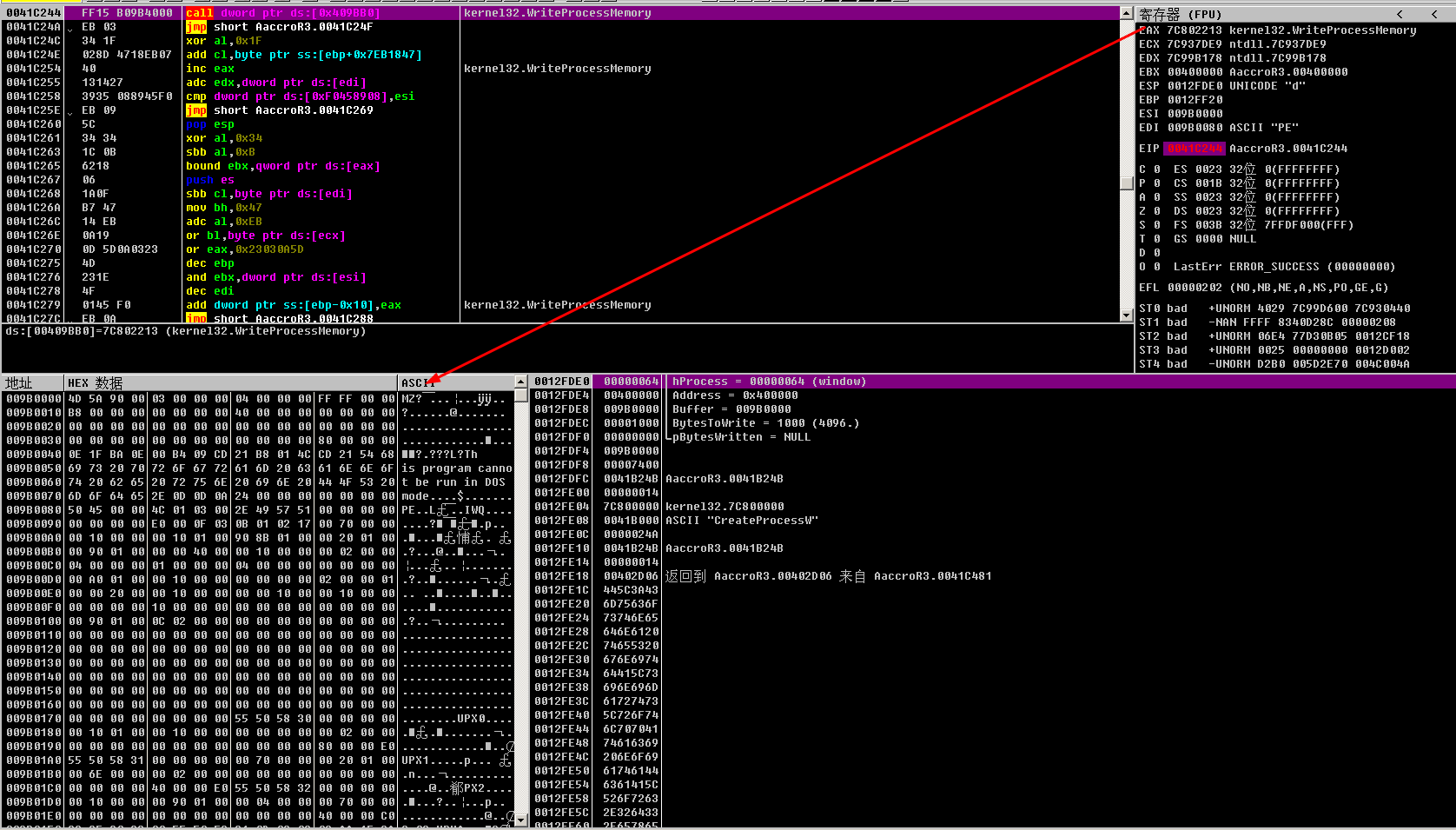Click the disassembly pane scrollbar thumb
1456x830 pixels.
click(1127, 183)
